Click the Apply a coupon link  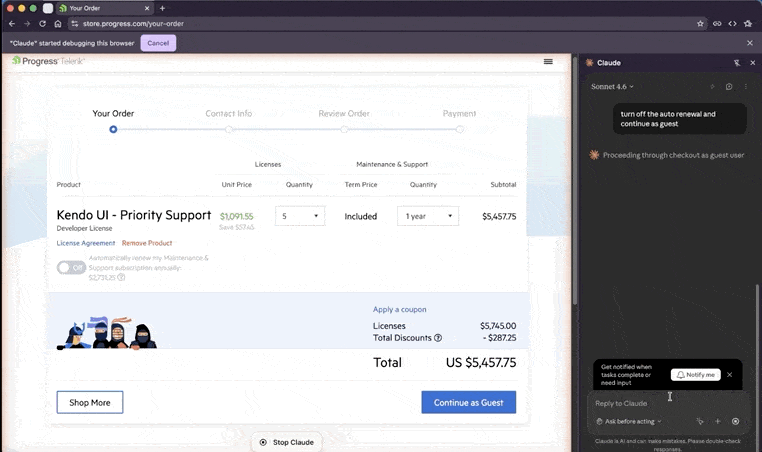[399, 309]
